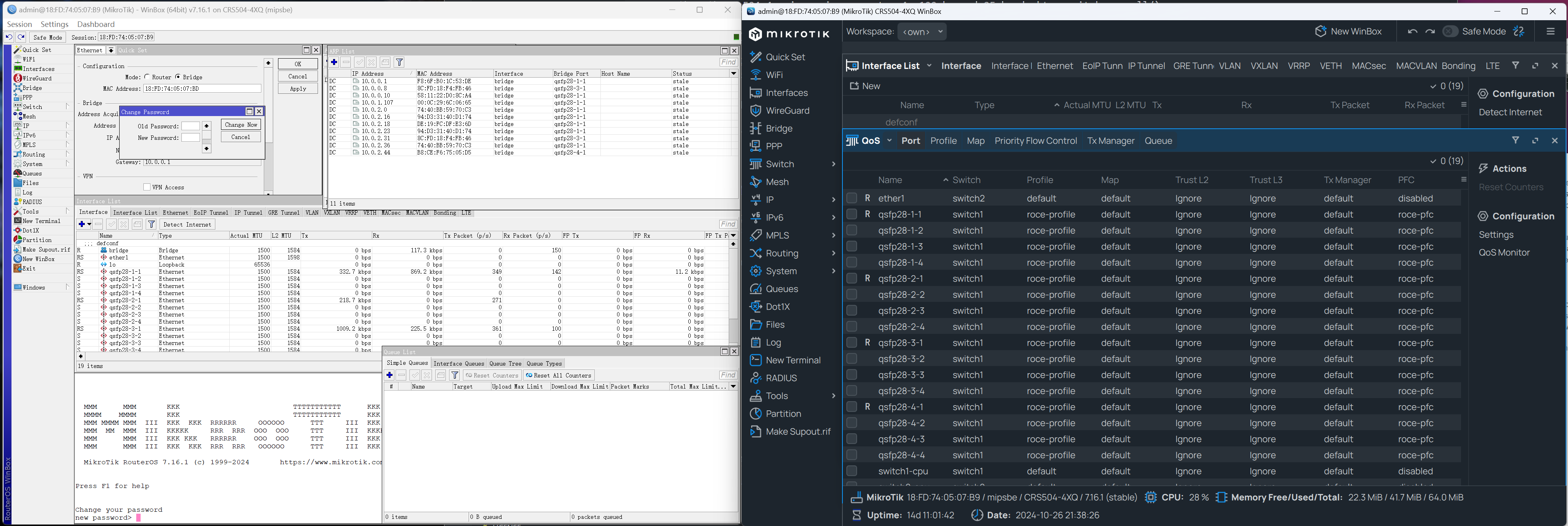Check the qsfp28-2-1 row checkbox
This screenshot has width=1568, height=526.
tap(852, 278)
